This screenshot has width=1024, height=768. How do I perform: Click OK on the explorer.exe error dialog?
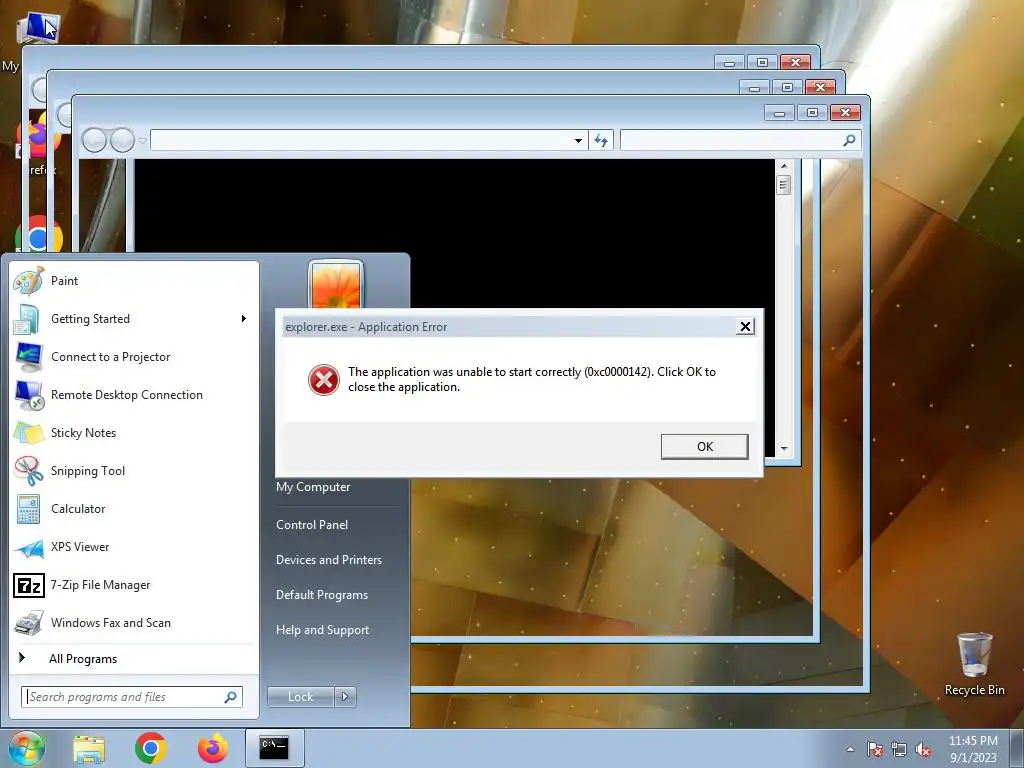point(705,447)
